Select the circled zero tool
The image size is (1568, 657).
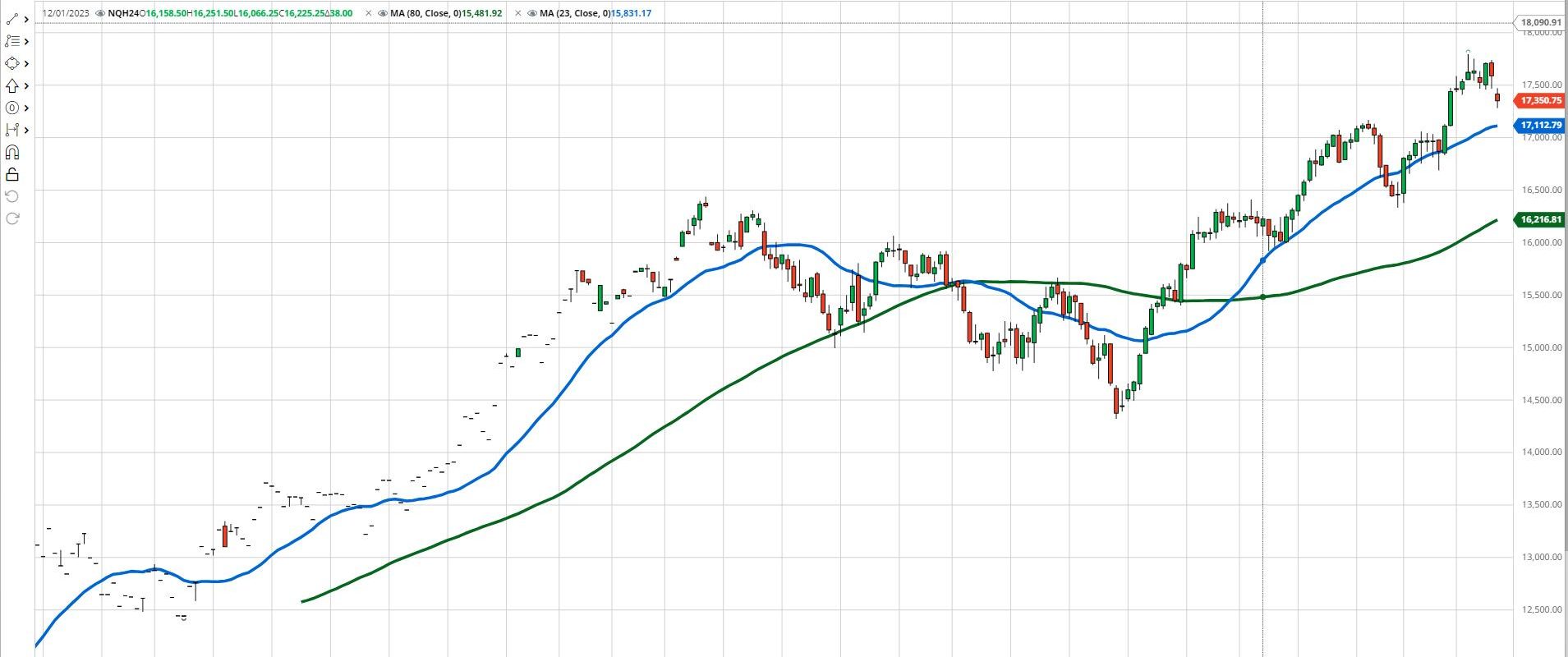point(11,108)
